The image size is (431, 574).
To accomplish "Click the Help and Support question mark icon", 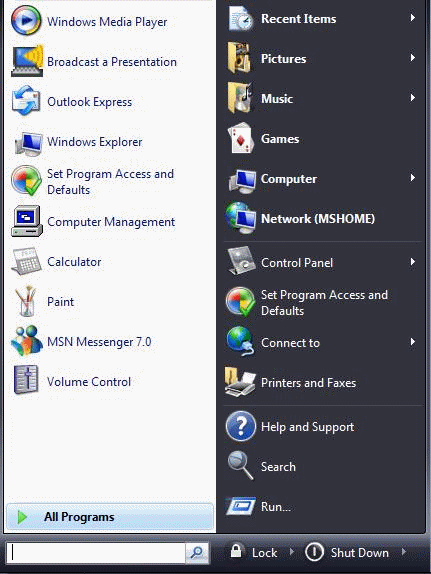I will pyautogui.click(x=241, y=426).
